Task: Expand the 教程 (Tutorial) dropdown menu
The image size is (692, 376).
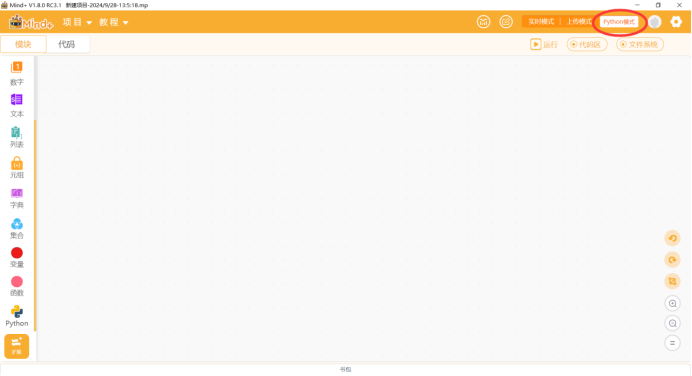Action: tap(113, 22)
